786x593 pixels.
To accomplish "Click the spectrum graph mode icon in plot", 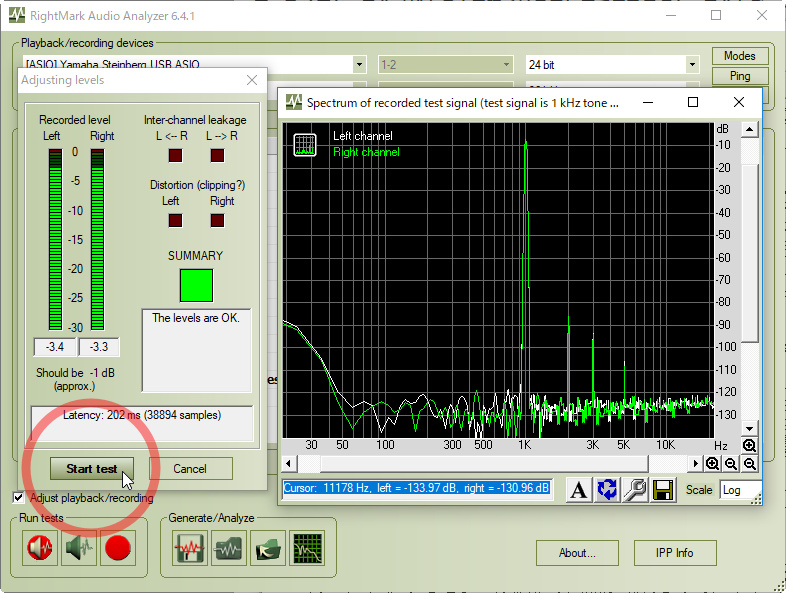I will click(305, 145).
